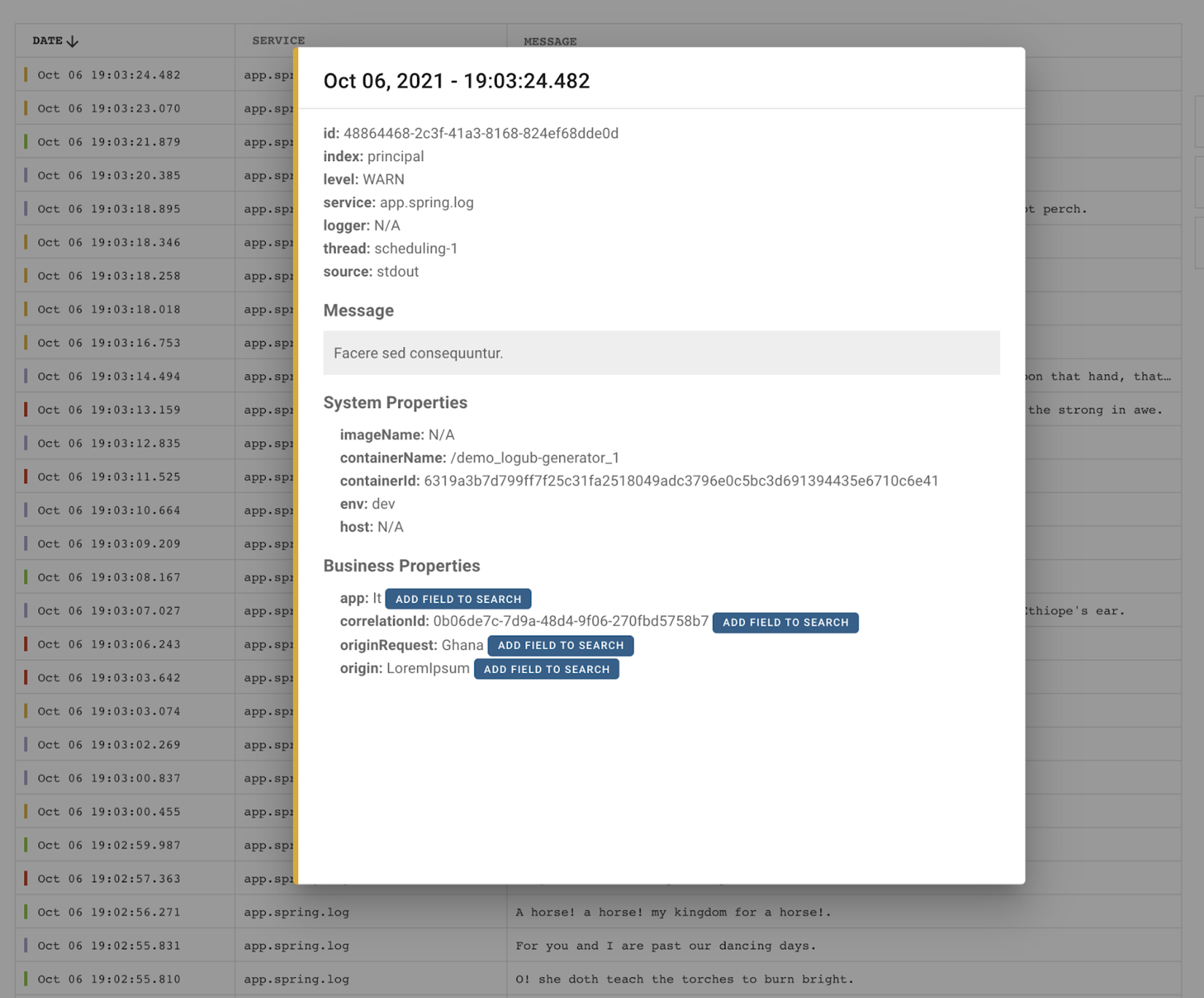Open the log row at 19:03:13.159

pyautogui.click(x=109, y=410)
